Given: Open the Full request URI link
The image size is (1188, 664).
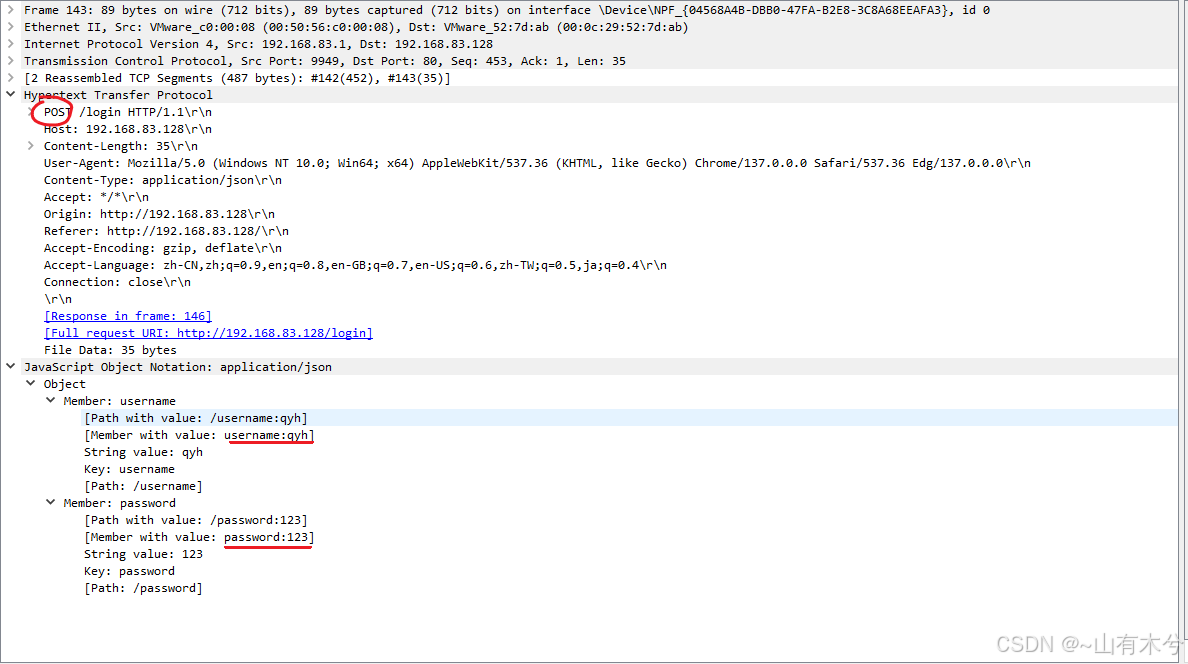Looking at the screenshot, I should pyautogui.click(x=208, y=333).
